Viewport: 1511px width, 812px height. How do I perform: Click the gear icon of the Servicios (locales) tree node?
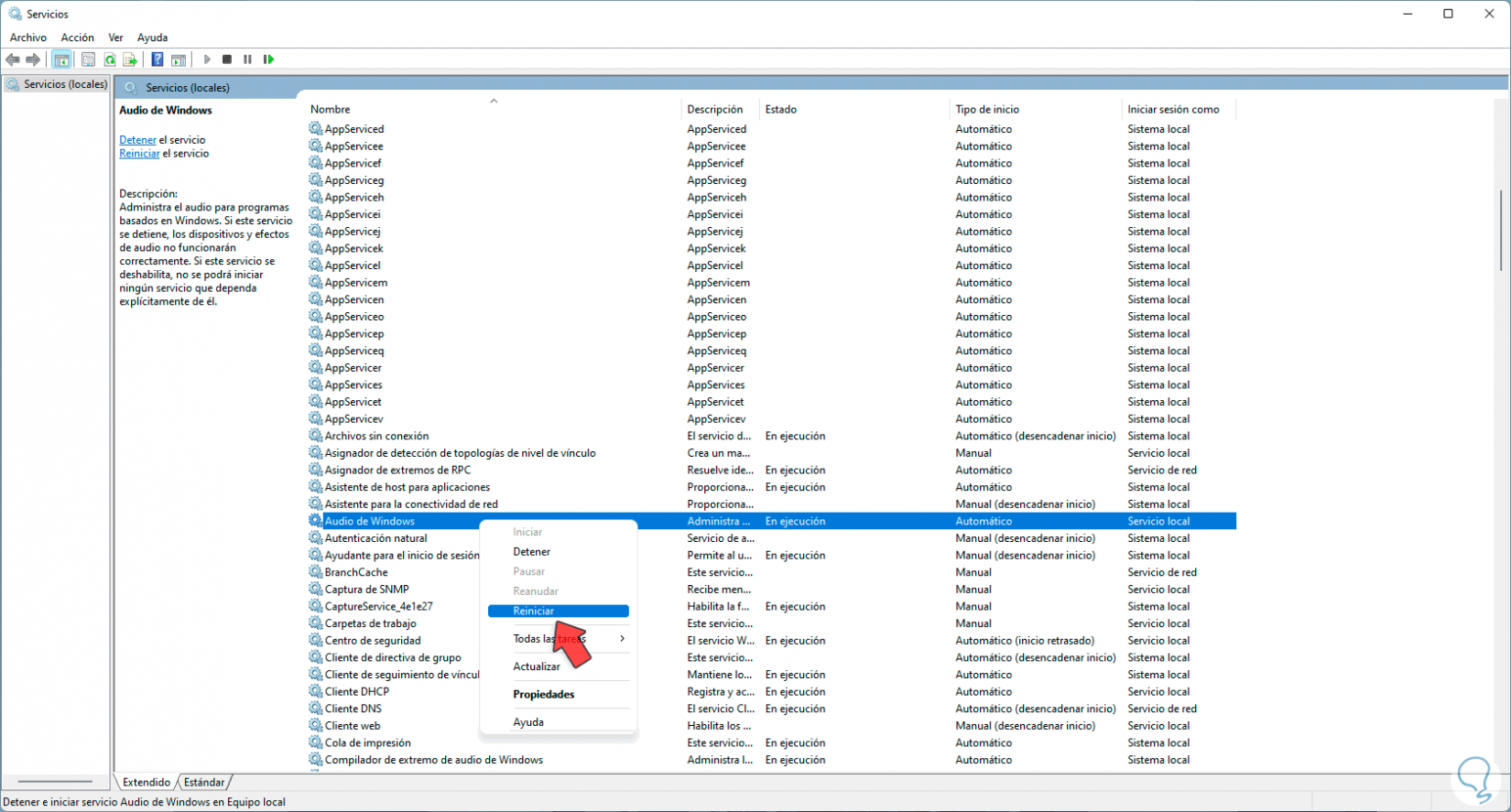point(14,84)
